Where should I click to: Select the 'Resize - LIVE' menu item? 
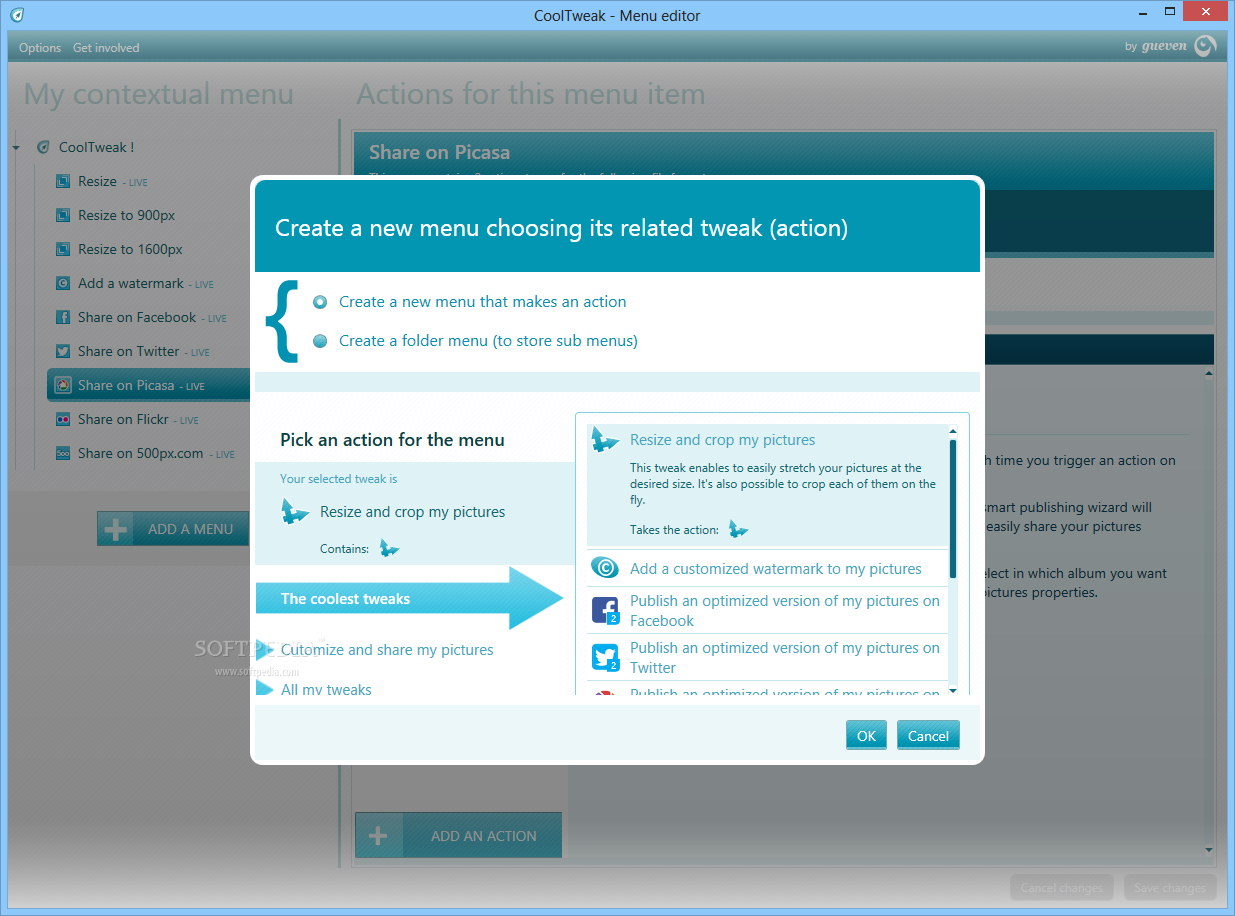point(113,181)
